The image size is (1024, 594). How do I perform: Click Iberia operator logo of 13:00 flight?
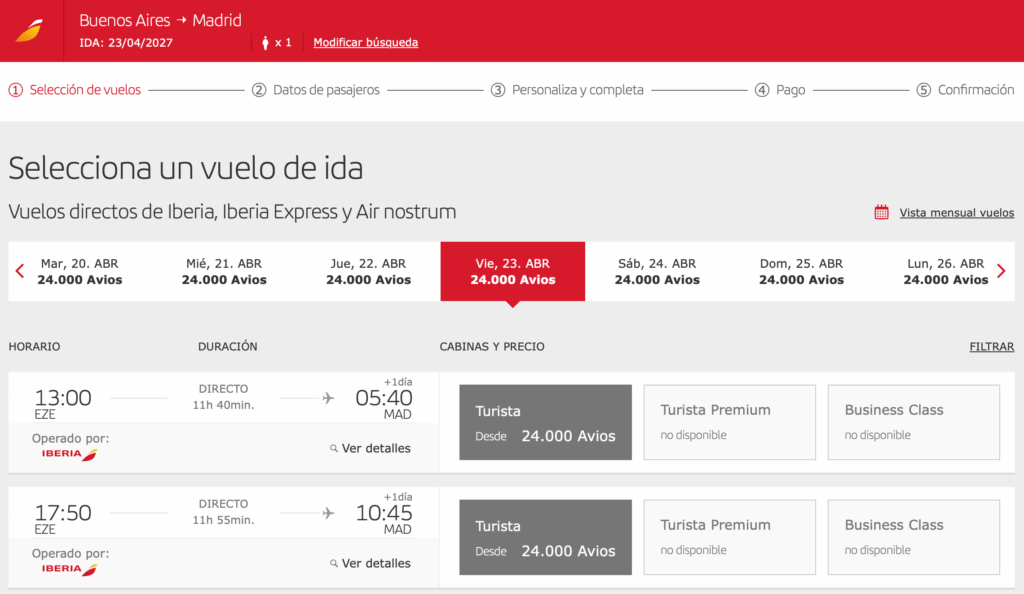(x=69, y=454)
